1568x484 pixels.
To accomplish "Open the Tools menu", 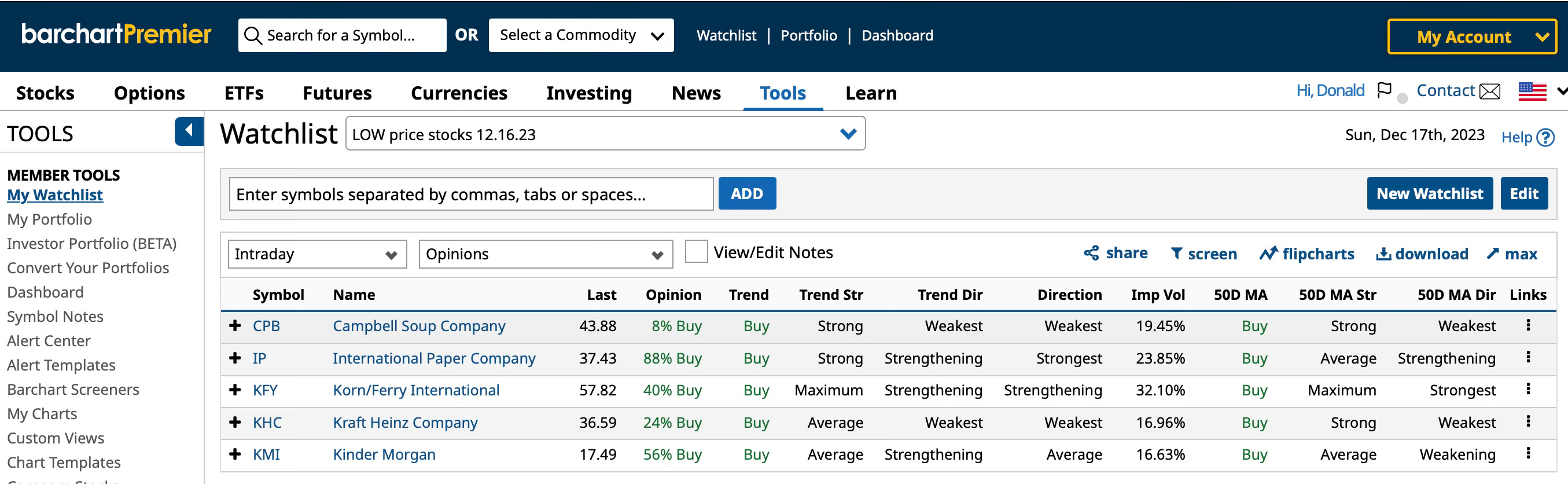I will [783, 93].
